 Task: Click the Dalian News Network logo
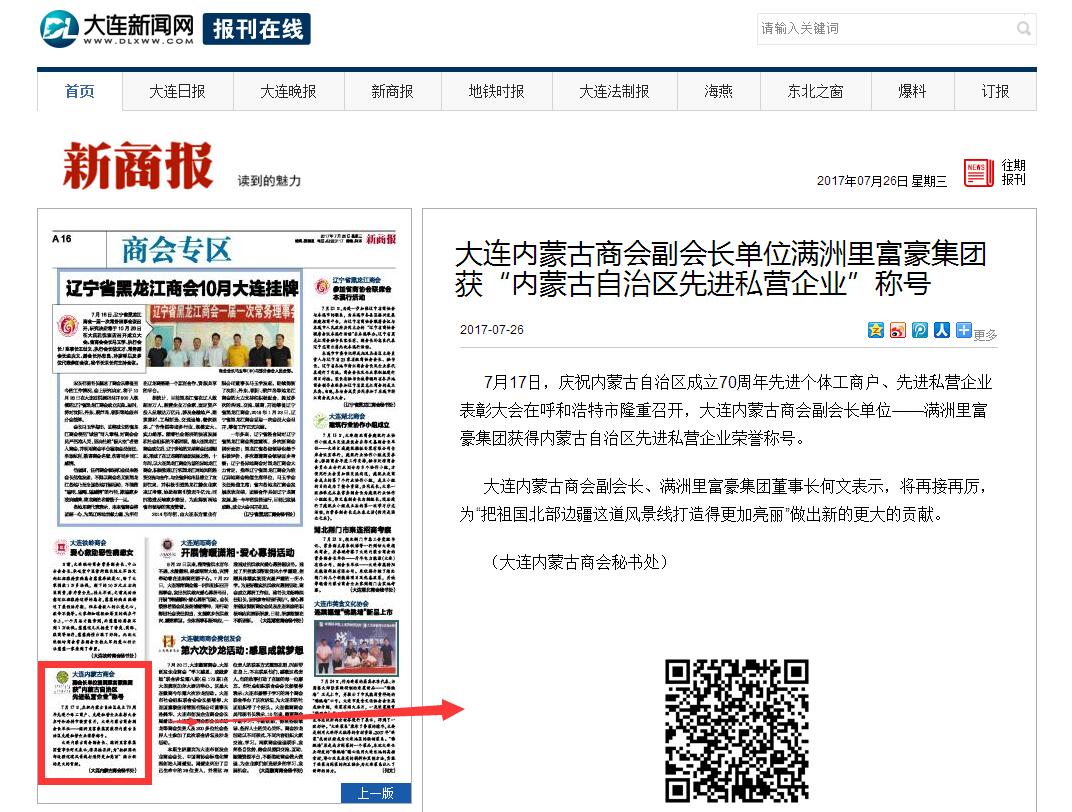pos(117,29)
